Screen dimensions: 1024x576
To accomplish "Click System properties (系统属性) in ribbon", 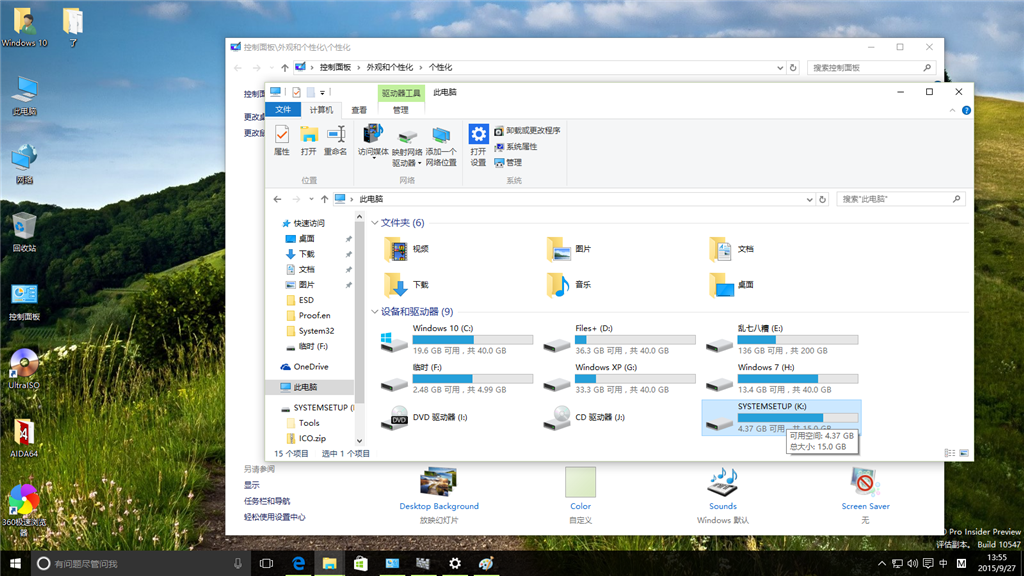I will click(515, 146).
